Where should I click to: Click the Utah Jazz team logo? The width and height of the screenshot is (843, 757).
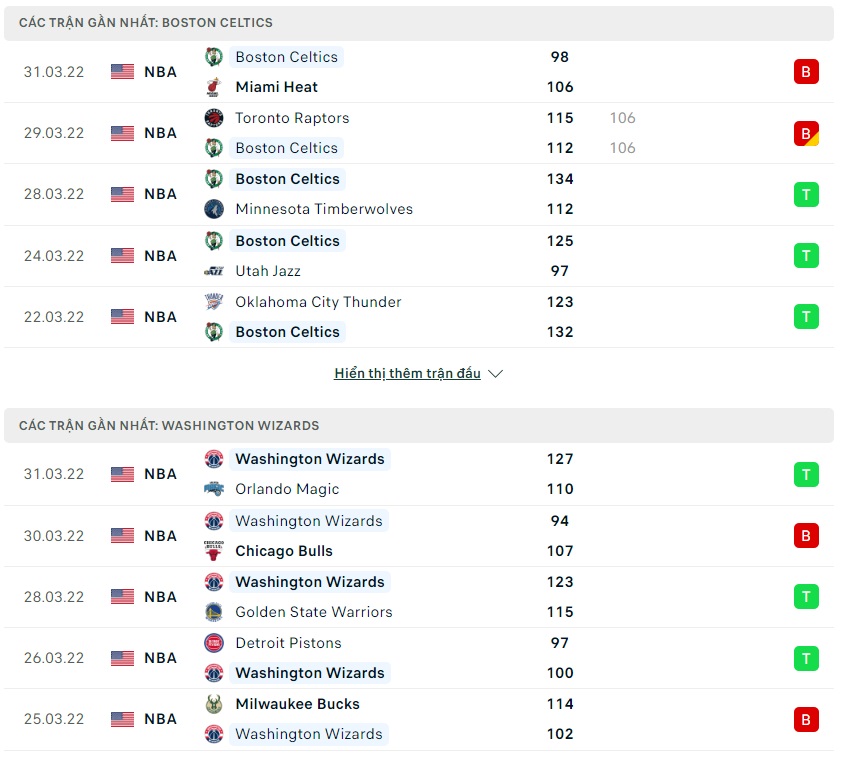coord(213,271)
